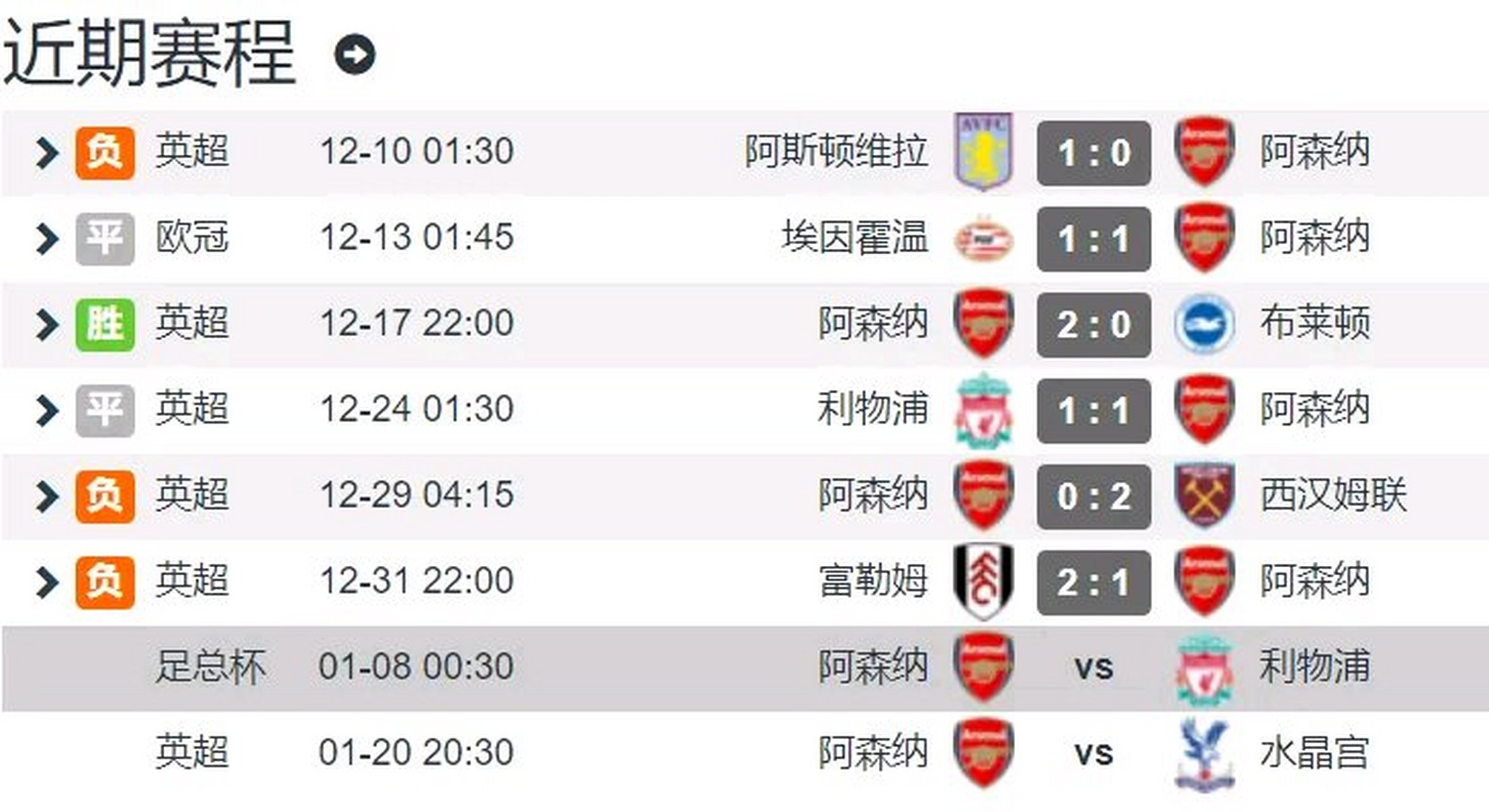Expand the 12-29 West Ham match row

[47, 497]
